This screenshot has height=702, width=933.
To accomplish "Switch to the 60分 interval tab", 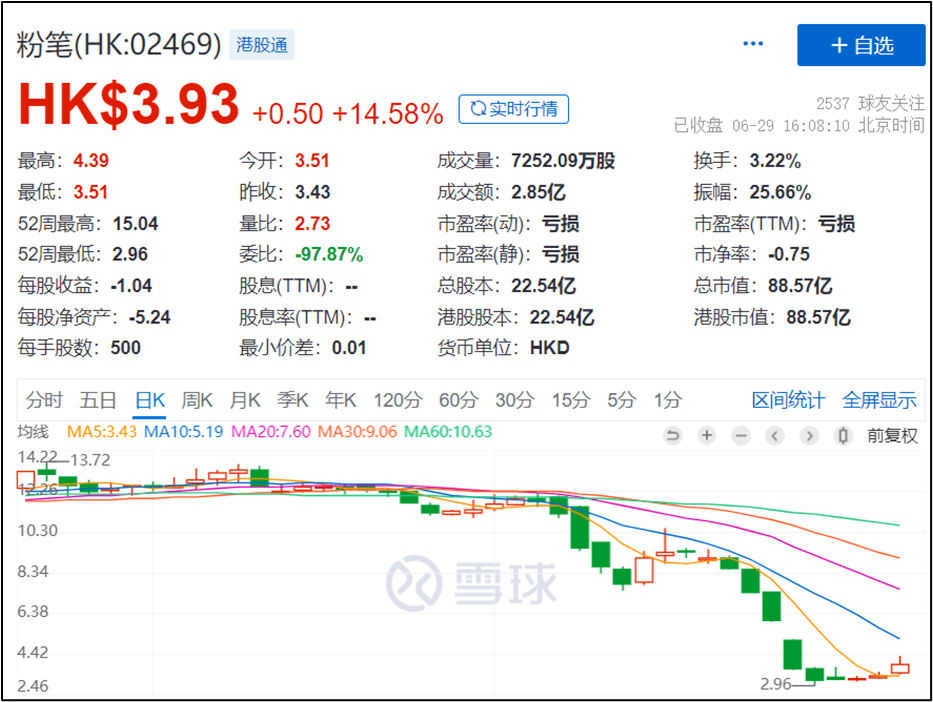I will (458, 400).
